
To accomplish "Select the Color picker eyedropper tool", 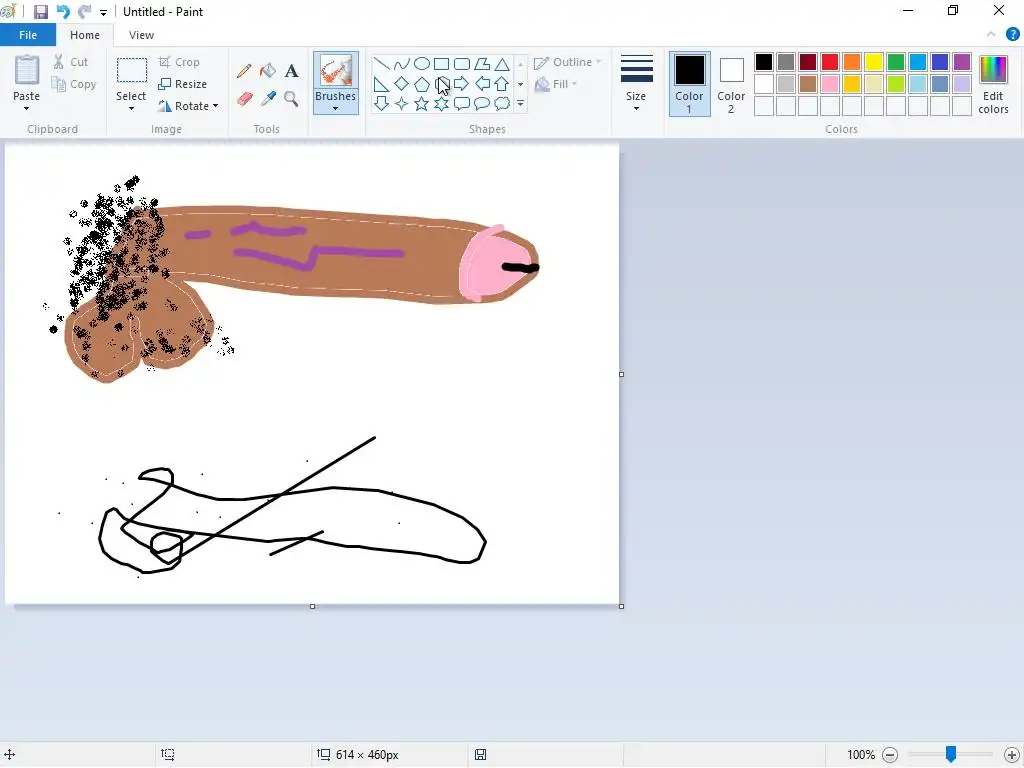I will point(268,99).
